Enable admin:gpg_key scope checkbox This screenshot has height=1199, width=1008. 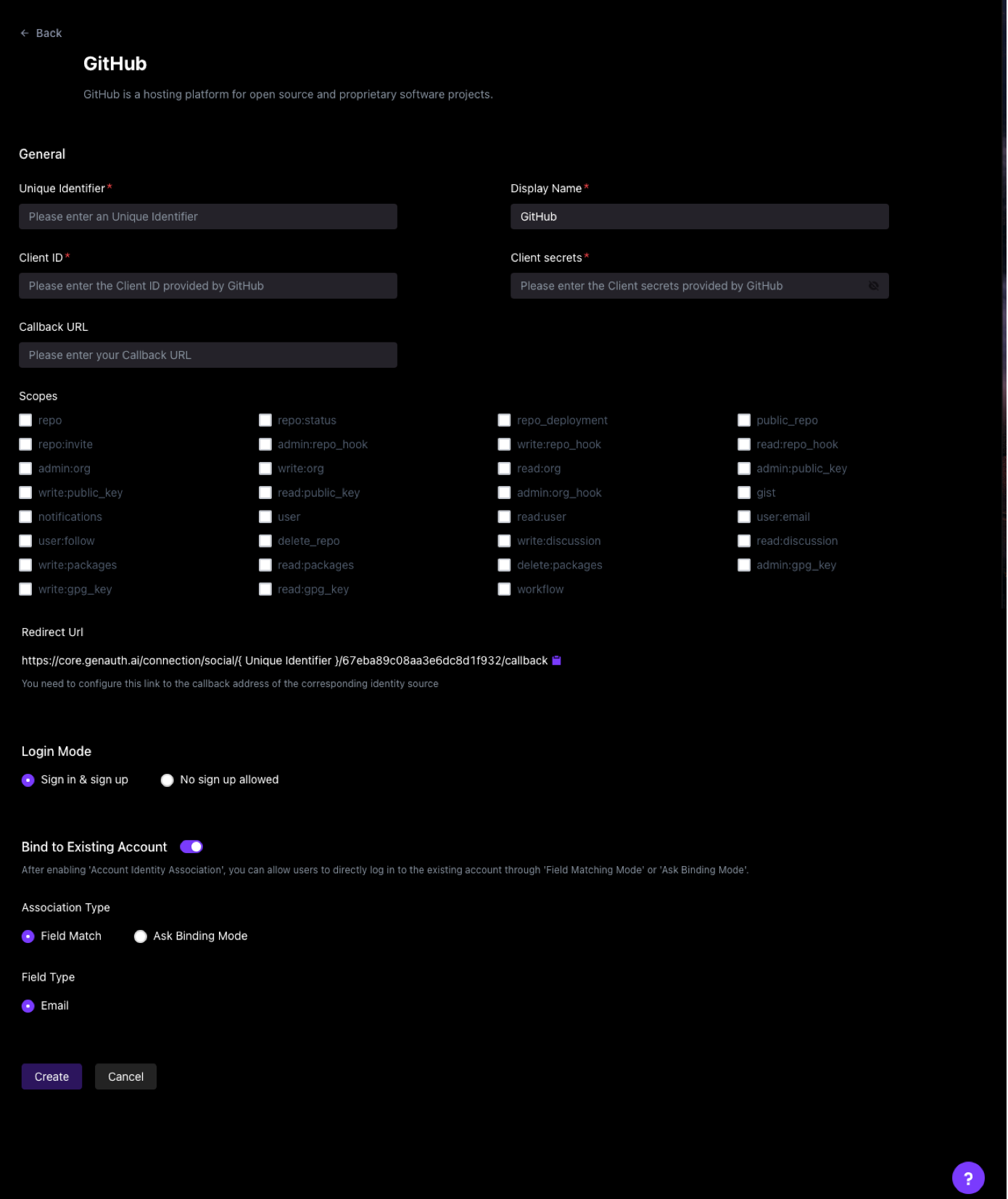[744, 566]
